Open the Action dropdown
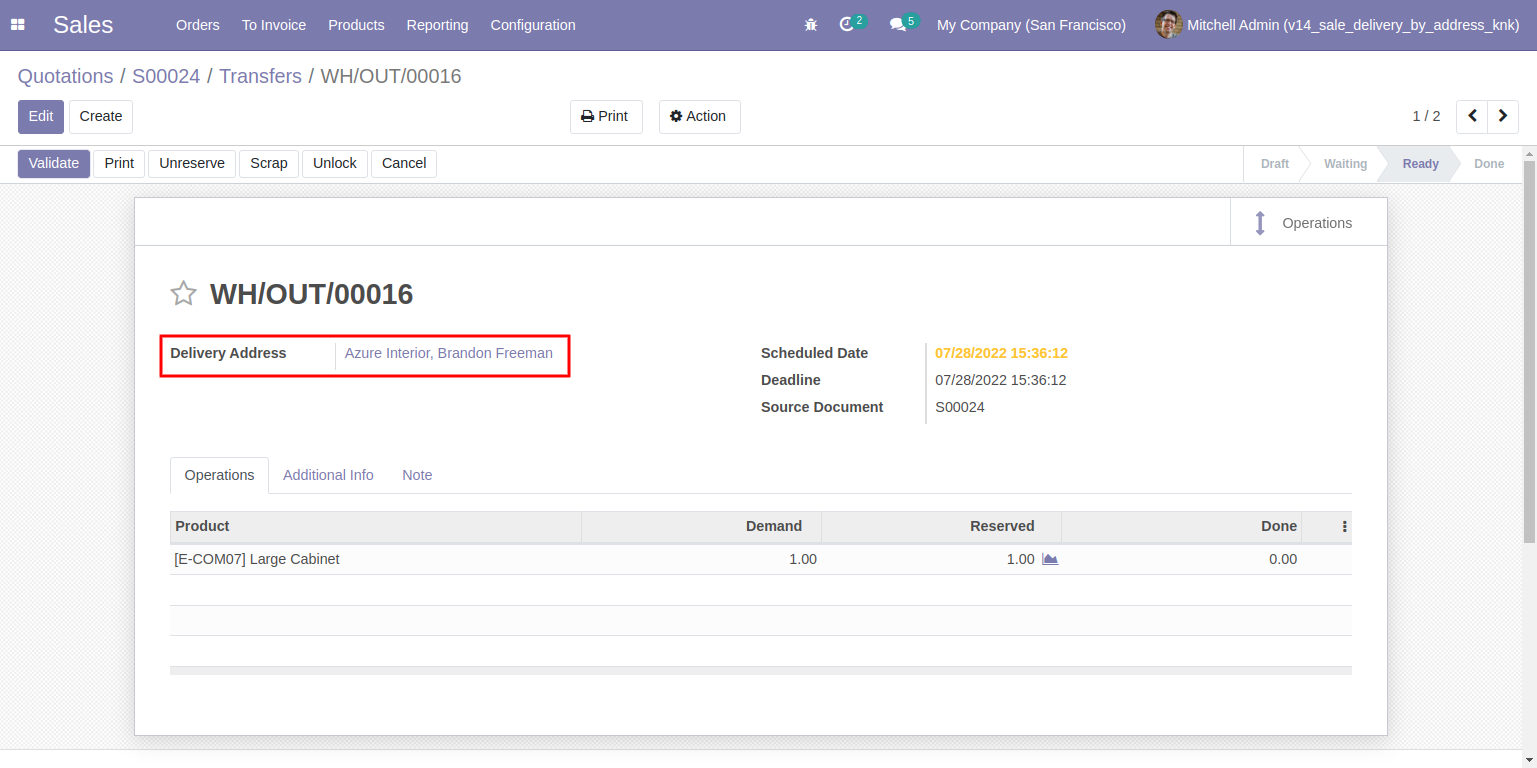Screen dimensions: 1537x768 click(x=699, y=116)
